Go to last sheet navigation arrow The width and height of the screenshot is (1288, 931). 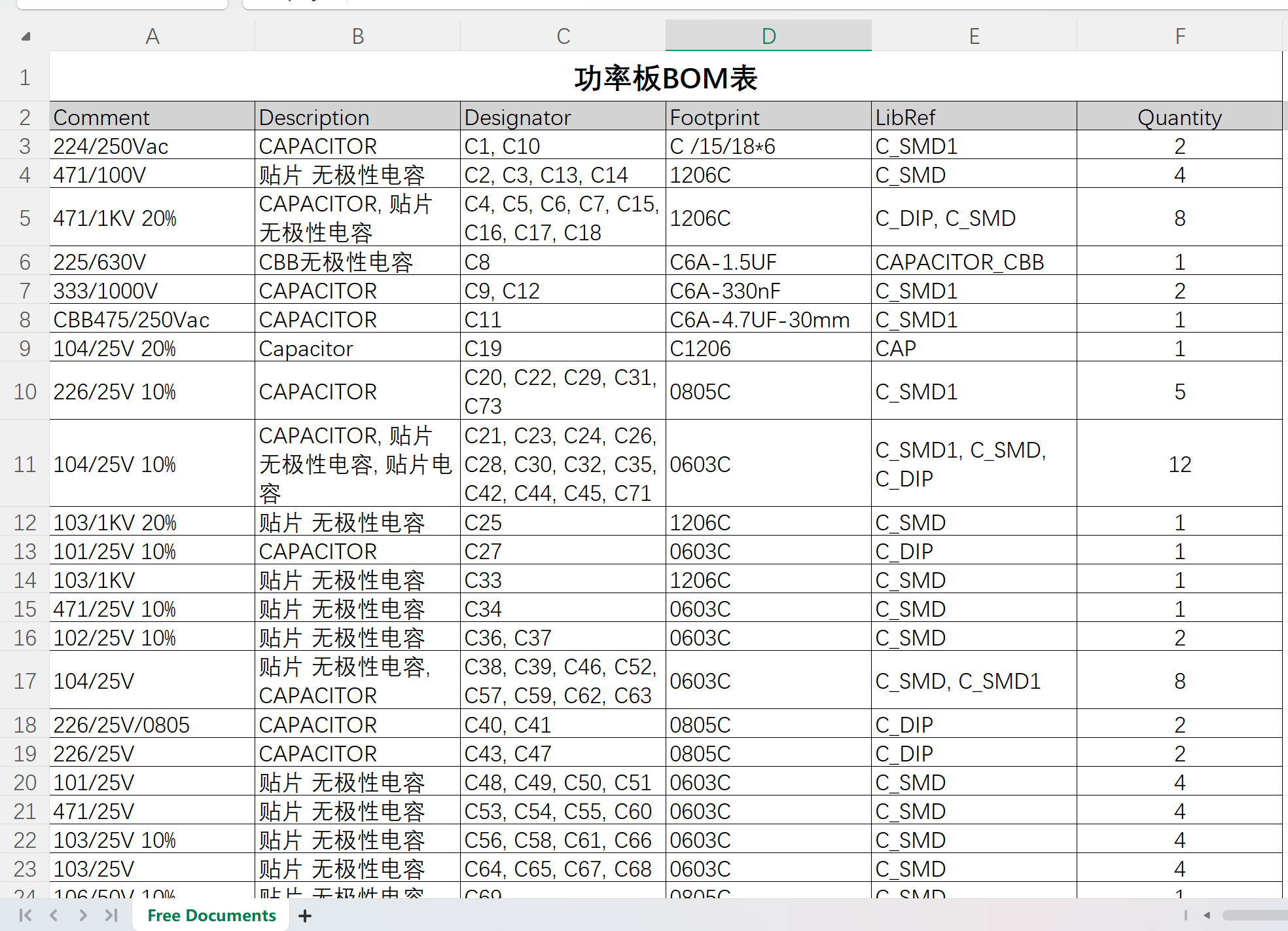click(111, 915)
